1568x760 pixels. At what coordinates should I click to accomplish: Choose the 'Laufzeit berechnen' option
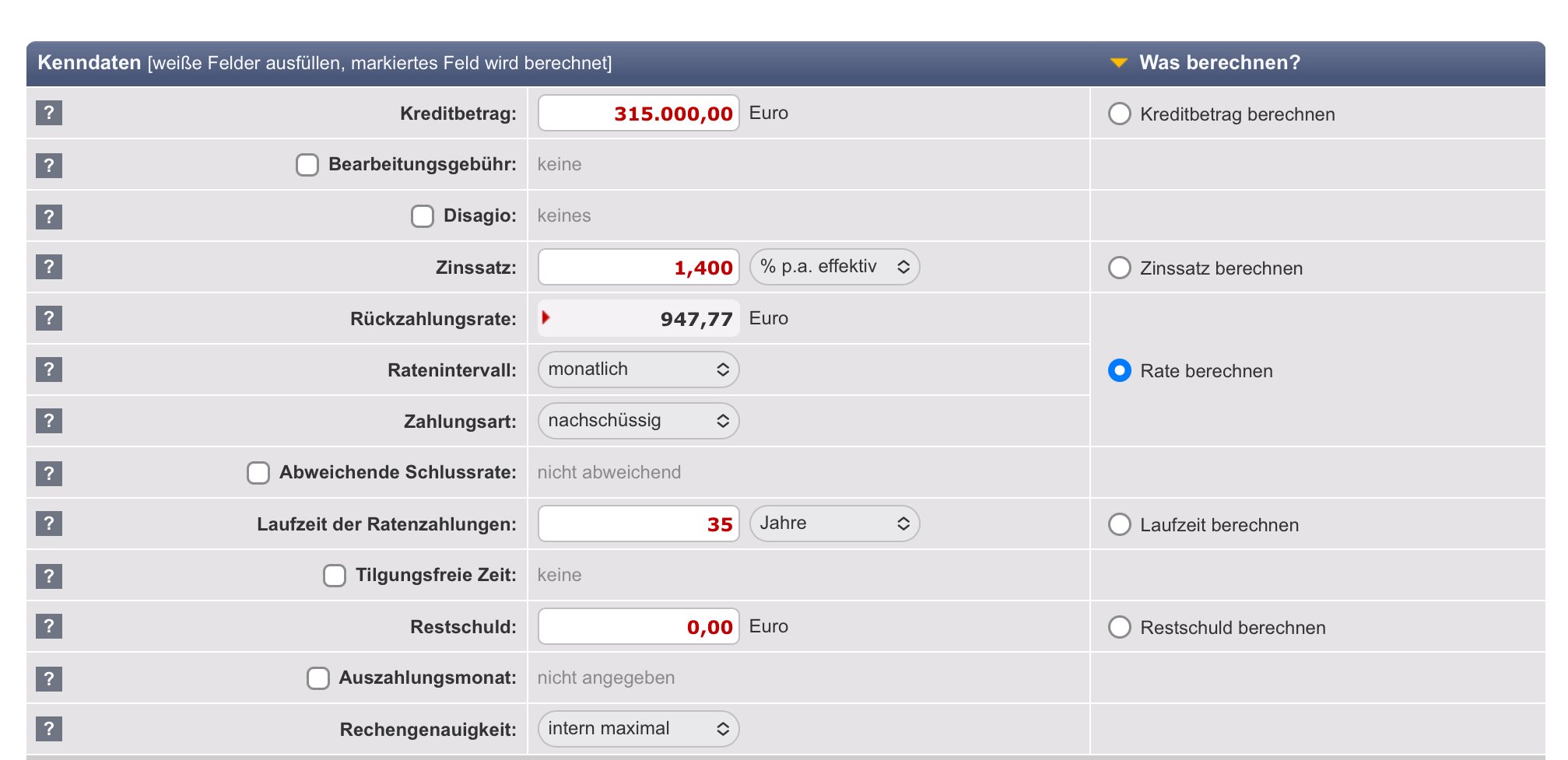tap(1119, 524)
